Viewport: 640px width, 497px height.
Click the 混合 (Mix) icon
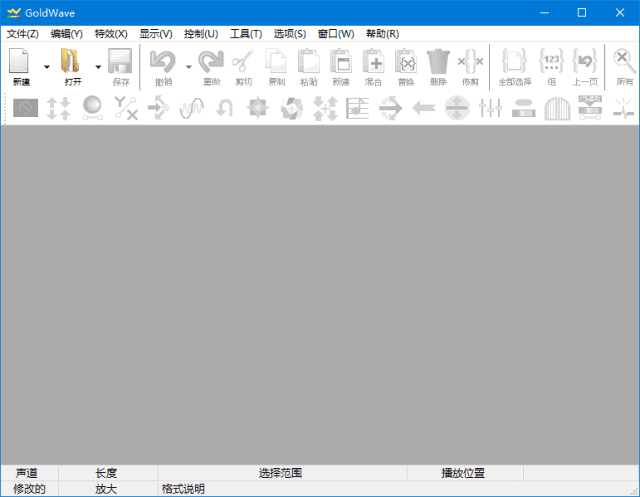tap(373, 61)
